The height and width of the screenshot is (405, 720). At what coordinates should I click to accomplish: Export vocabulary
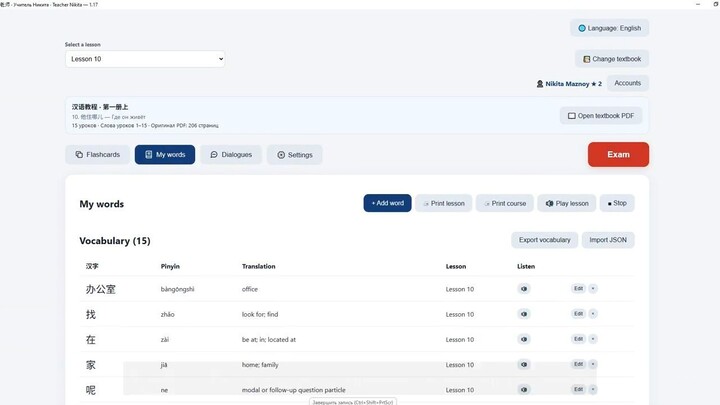point(545,240)
